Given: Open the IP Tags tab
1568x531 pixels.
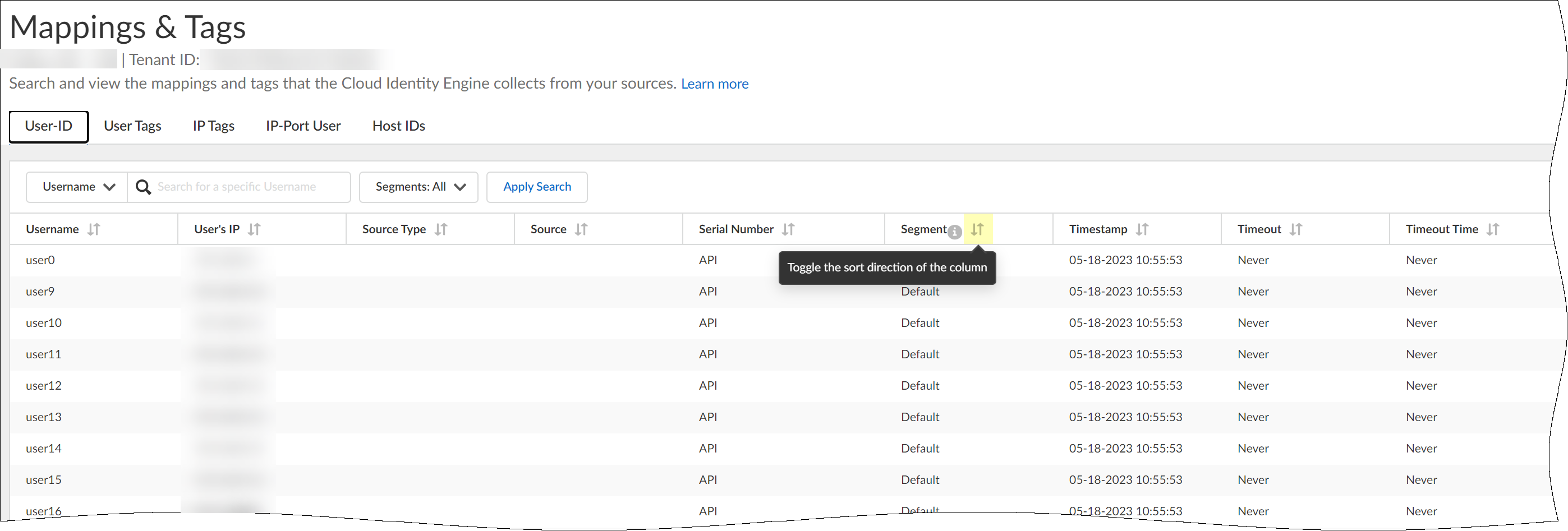Looking at the screenshot, I should [x=213, y=126].
